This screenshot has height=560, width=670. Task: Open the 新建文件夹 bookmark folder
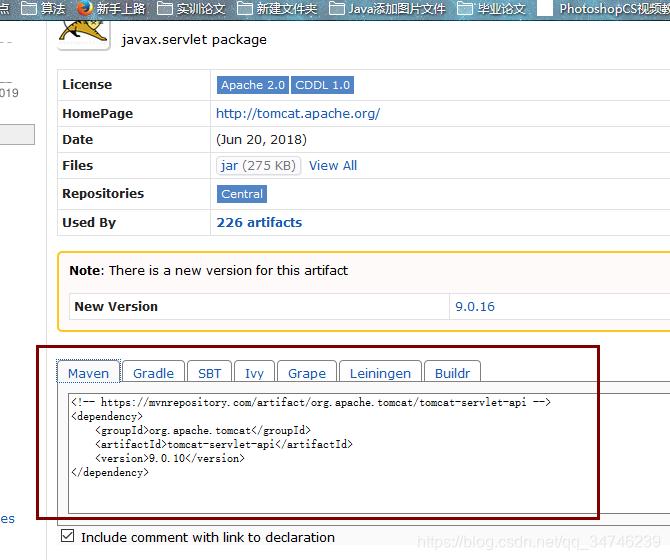277,8
